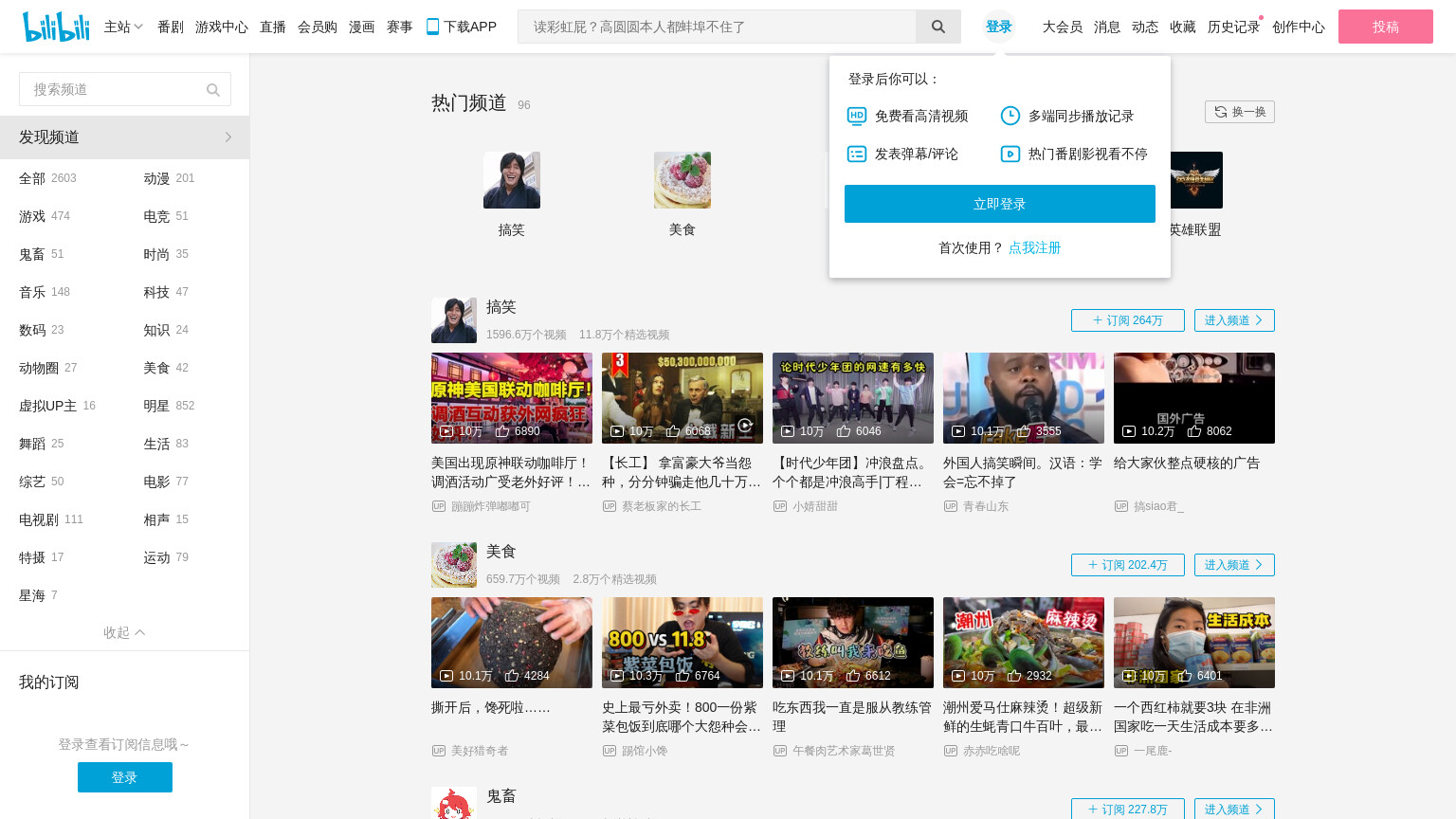This screenshot has height=819, width=1456.
Task: Open 大会员 in header
Action: coord(1063,27)
